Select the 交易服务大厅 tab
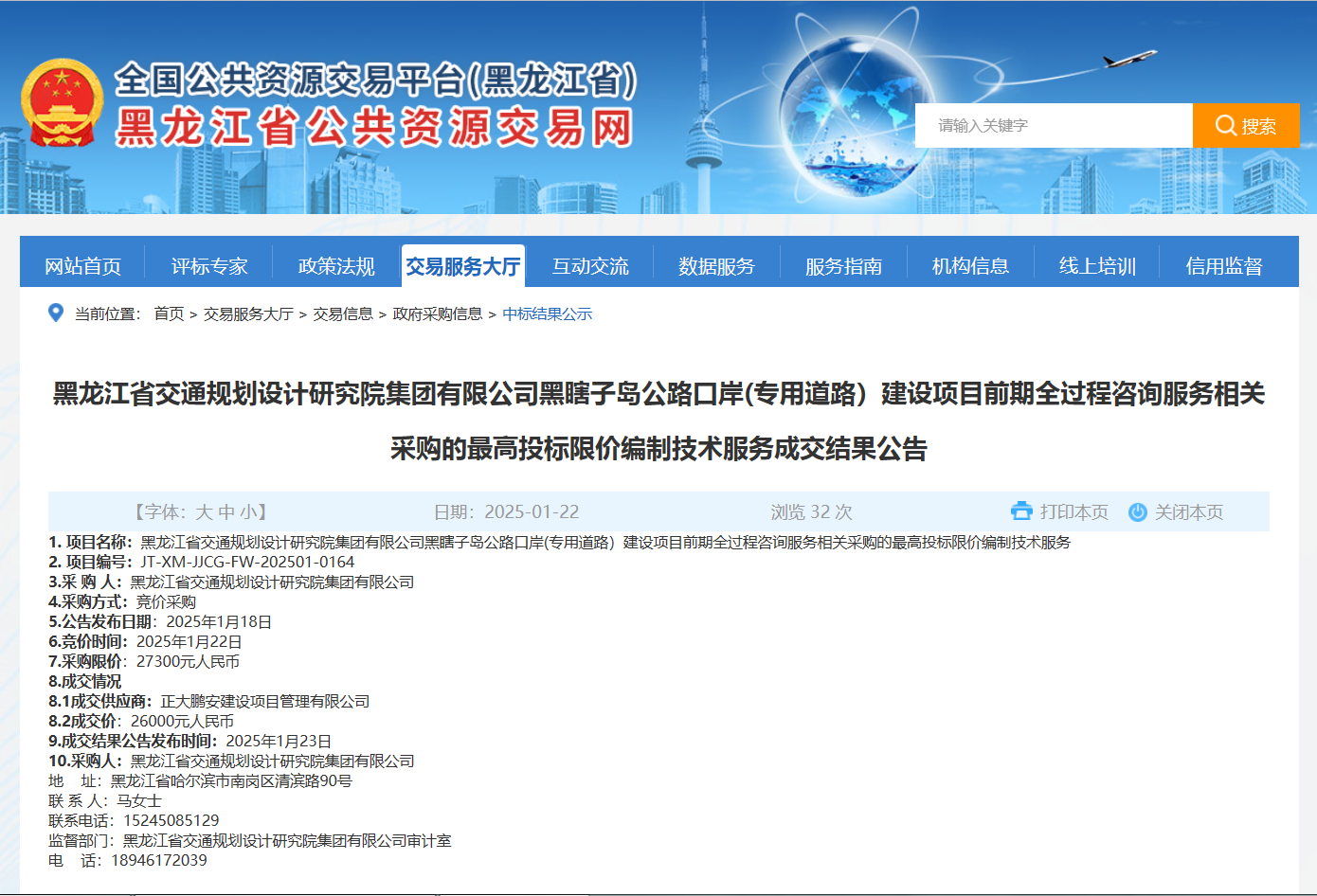The image size is (1317, 896). tap(463, 266)
